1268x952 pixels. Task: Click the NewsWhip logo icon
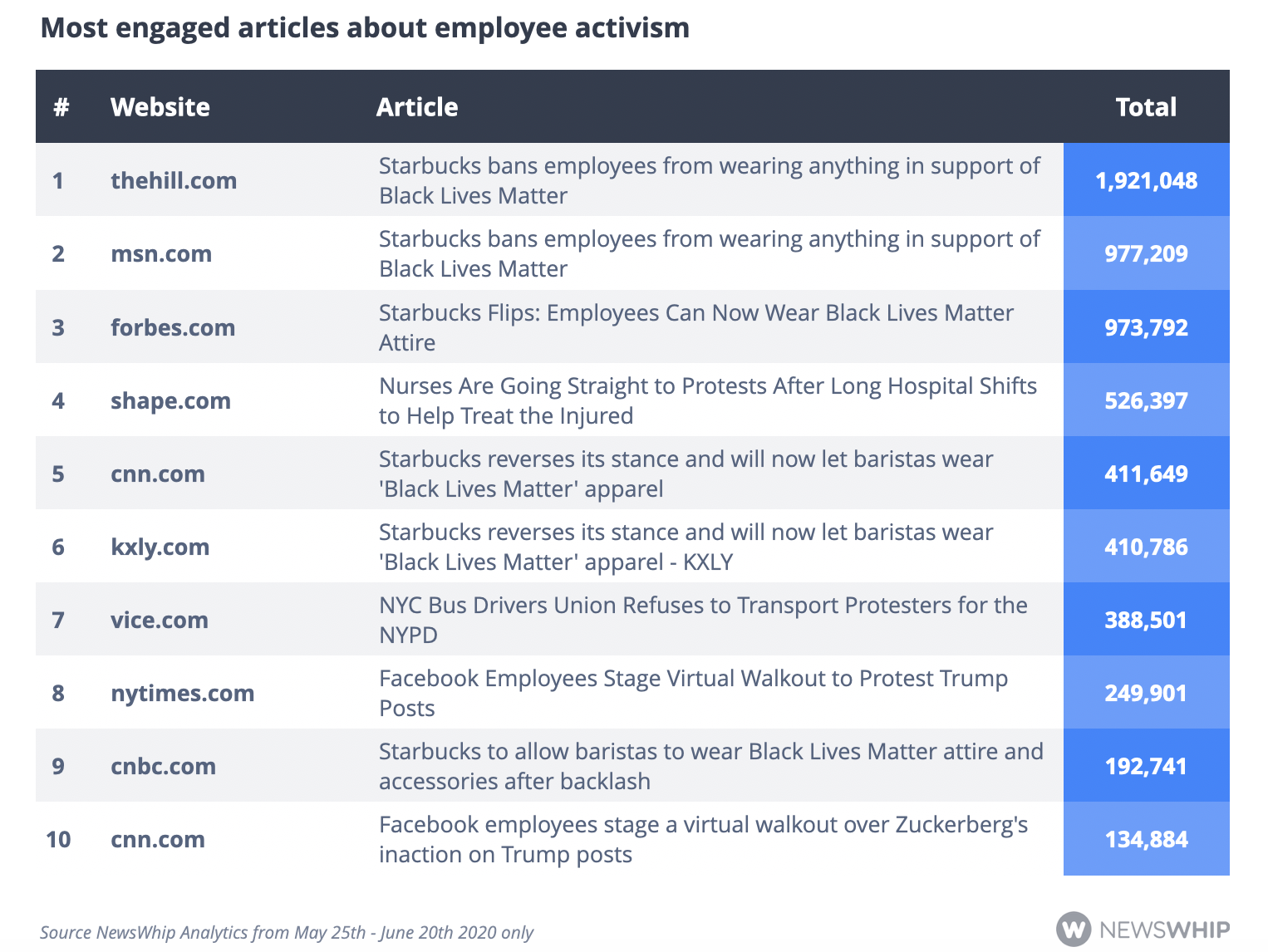point(1074,930)
